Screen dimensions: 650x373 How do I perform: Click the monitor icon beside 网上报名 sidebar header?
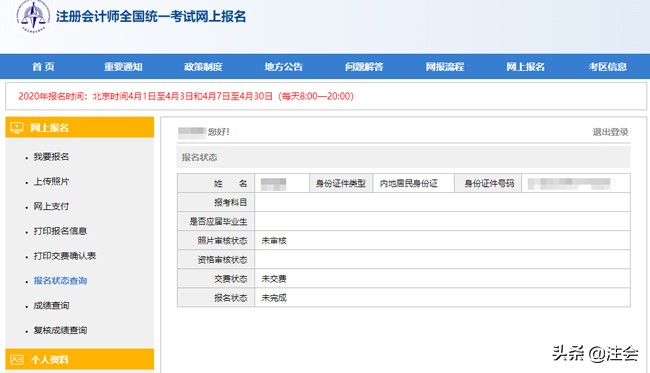17,128
